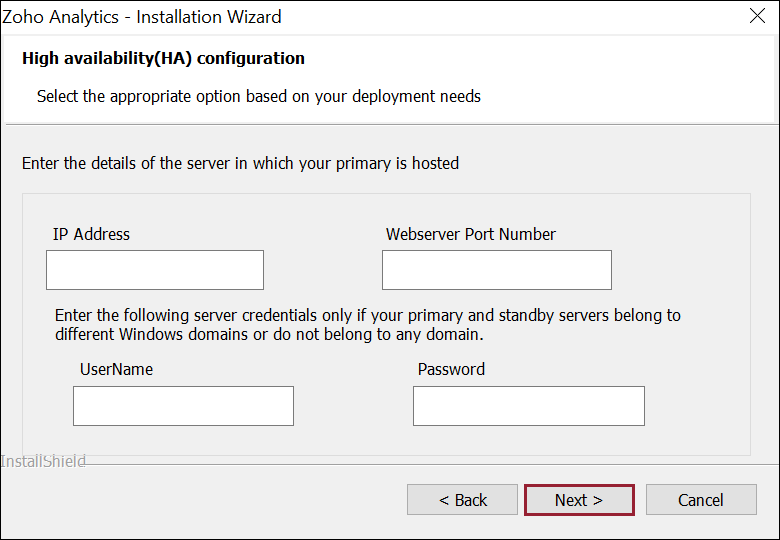
Task: Close the Installation Wizard window
Action: point(757,16)
